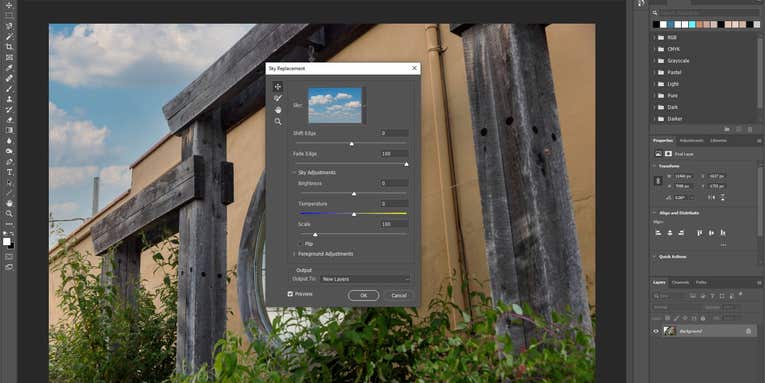The image size is (765, 383).
Task: Open the Sky preset picker dropdown
Action: (x=364, y=105)
